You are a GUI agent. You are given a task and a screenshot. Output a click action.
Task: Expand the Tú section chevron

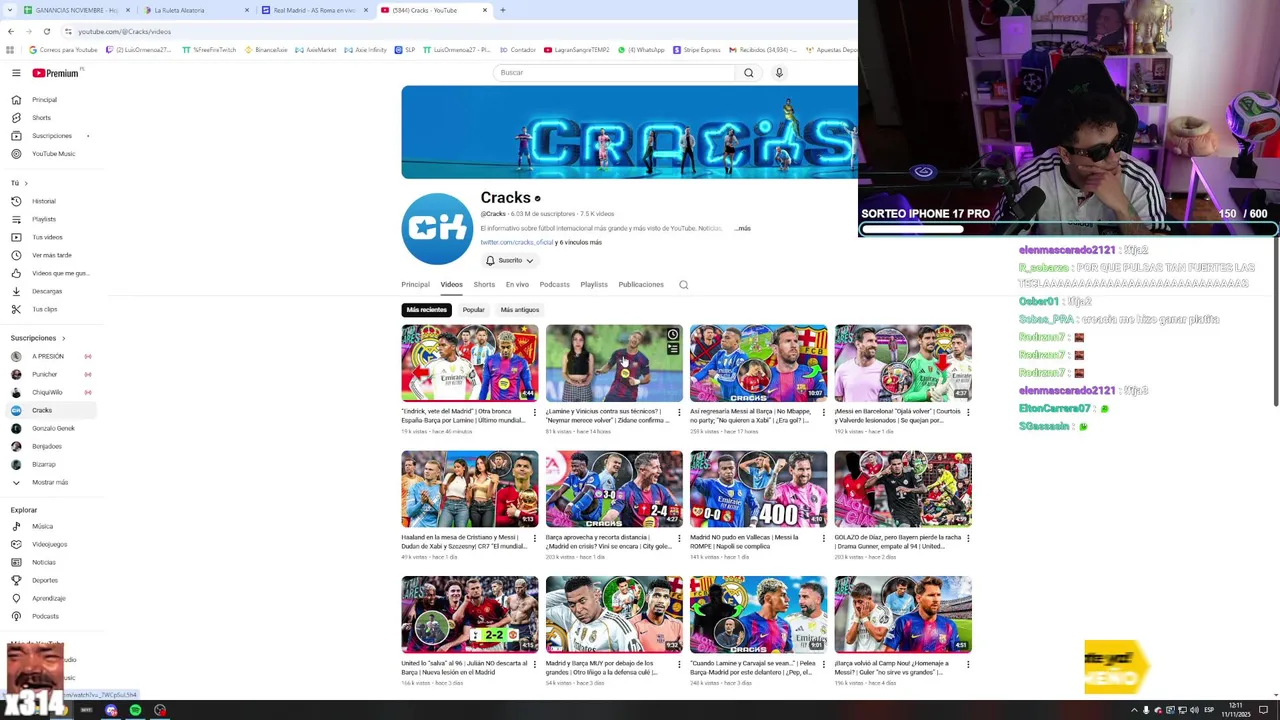(26, 183)
